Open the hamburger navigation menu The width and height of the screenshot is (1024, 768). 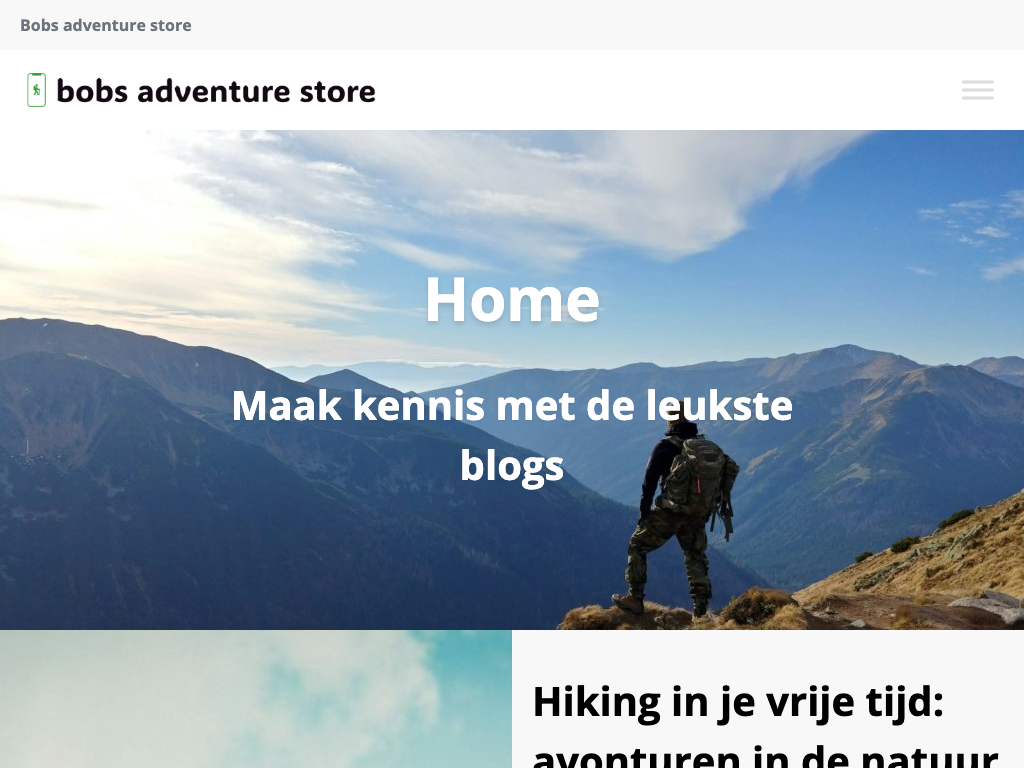978,90
